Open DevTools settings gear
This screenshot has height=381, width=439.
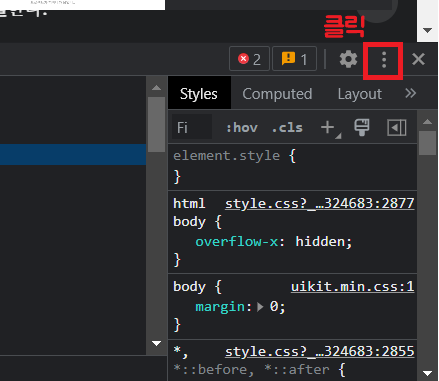pos(348,60)
